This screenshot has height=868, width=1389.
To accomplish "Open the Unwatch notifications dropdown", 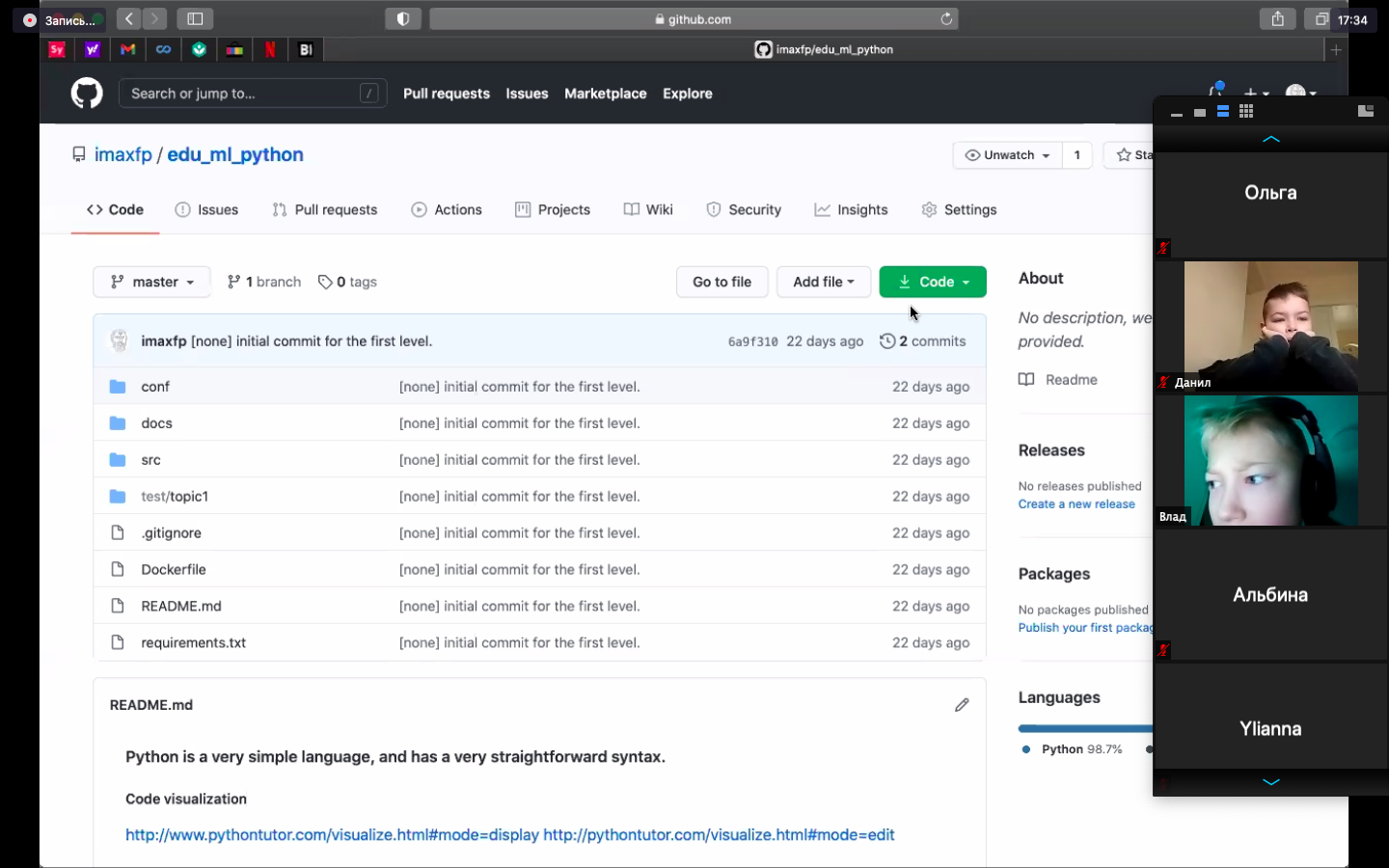I will pos(1007,155).
